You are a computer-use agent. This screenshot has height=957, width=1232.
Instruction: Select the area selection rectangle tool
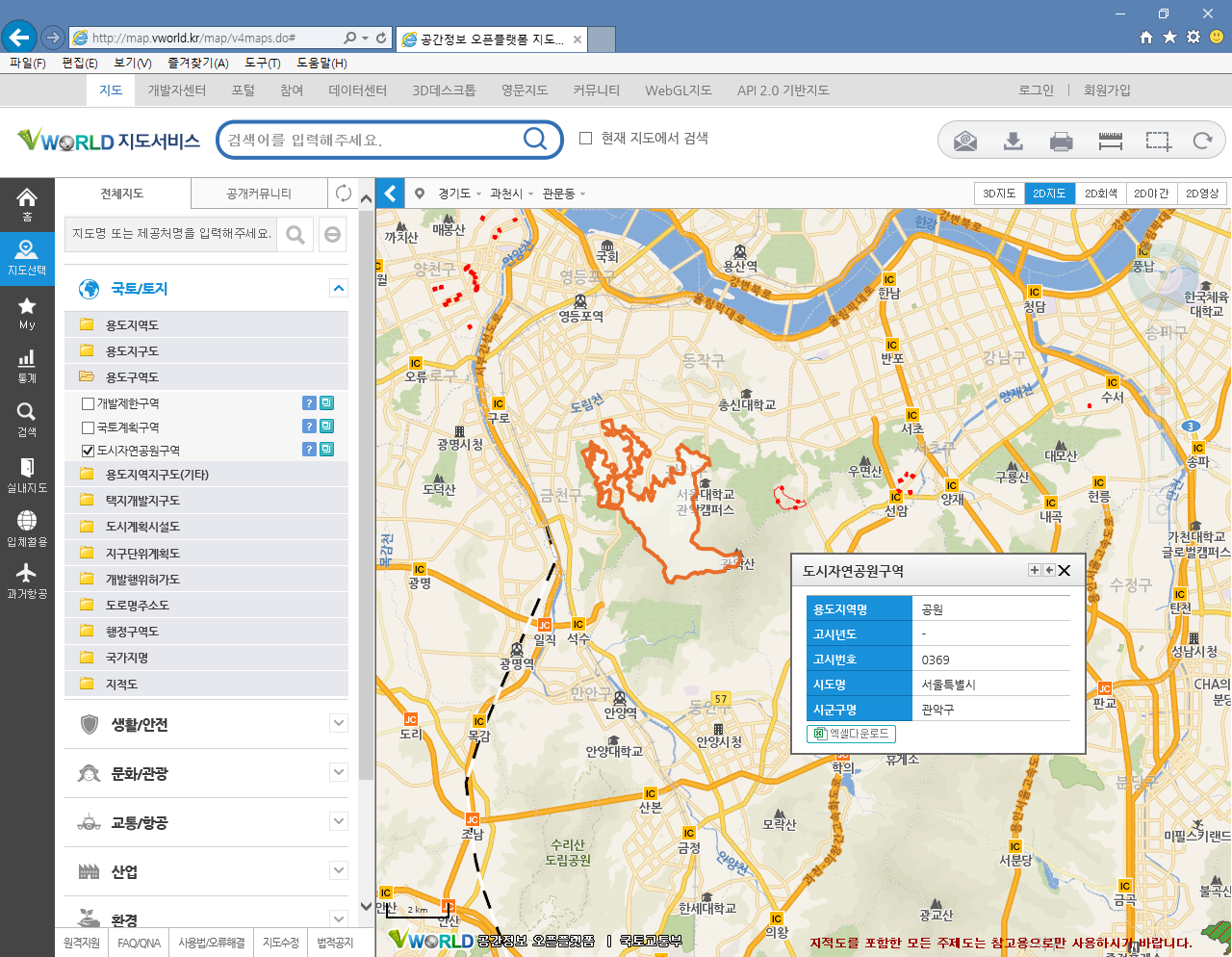pos(1159,142)
